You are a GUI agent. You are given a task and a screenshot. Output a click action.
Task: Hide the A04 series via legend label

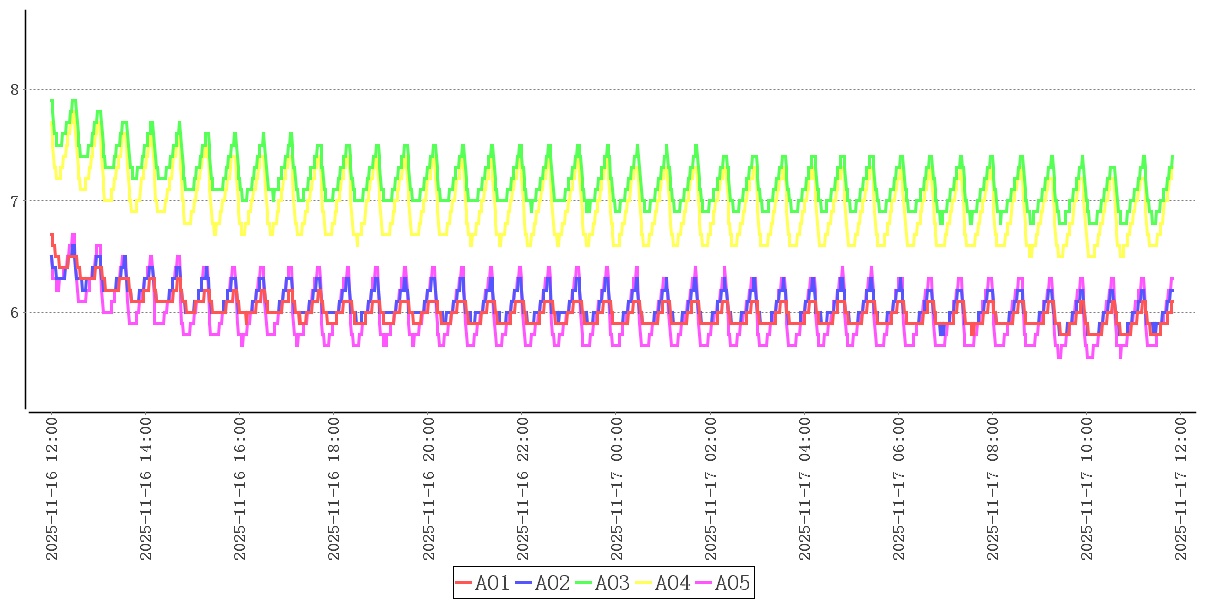pyautogui.click(x=672, y=583)
